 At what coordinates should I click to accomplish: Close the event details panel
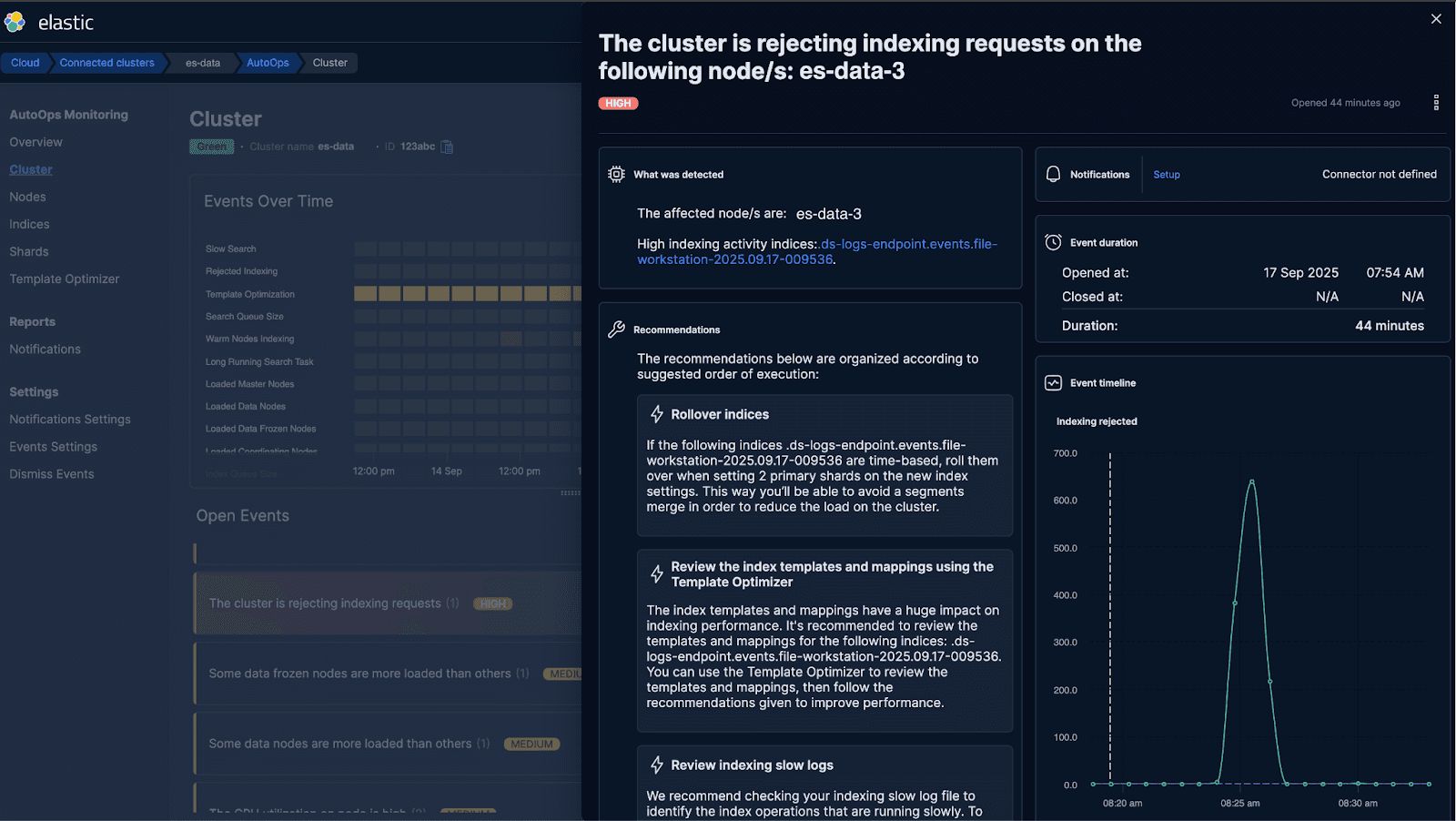[x=1436, y=19]
